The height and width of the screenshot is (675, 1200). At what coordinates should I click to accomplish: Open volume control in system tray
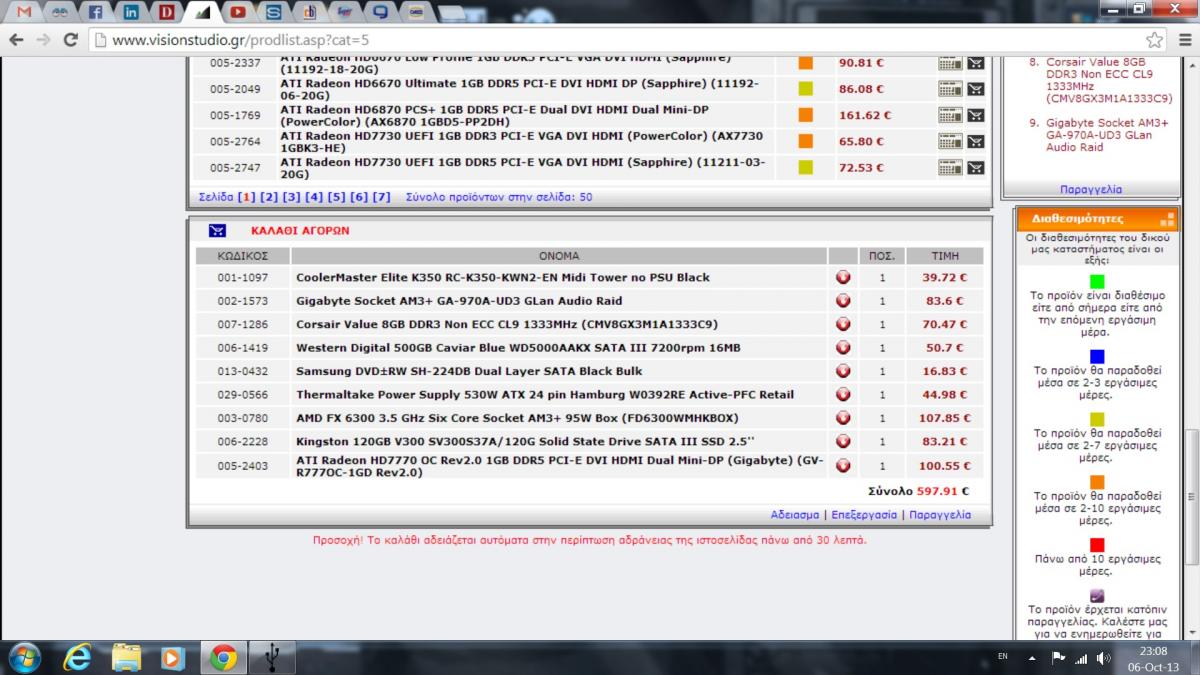pos(1104,658)
